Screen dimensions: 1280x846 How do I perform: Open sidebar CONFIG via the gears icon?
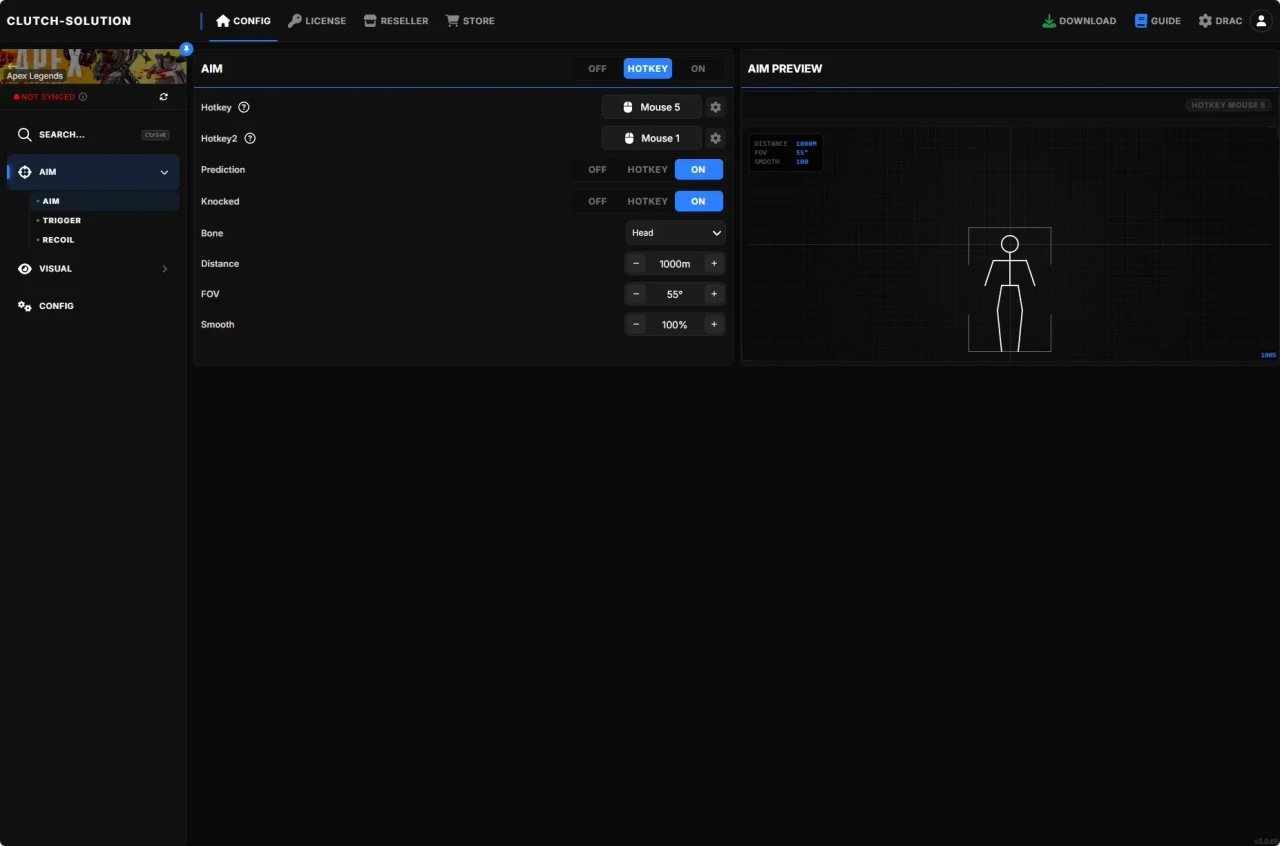23,306
